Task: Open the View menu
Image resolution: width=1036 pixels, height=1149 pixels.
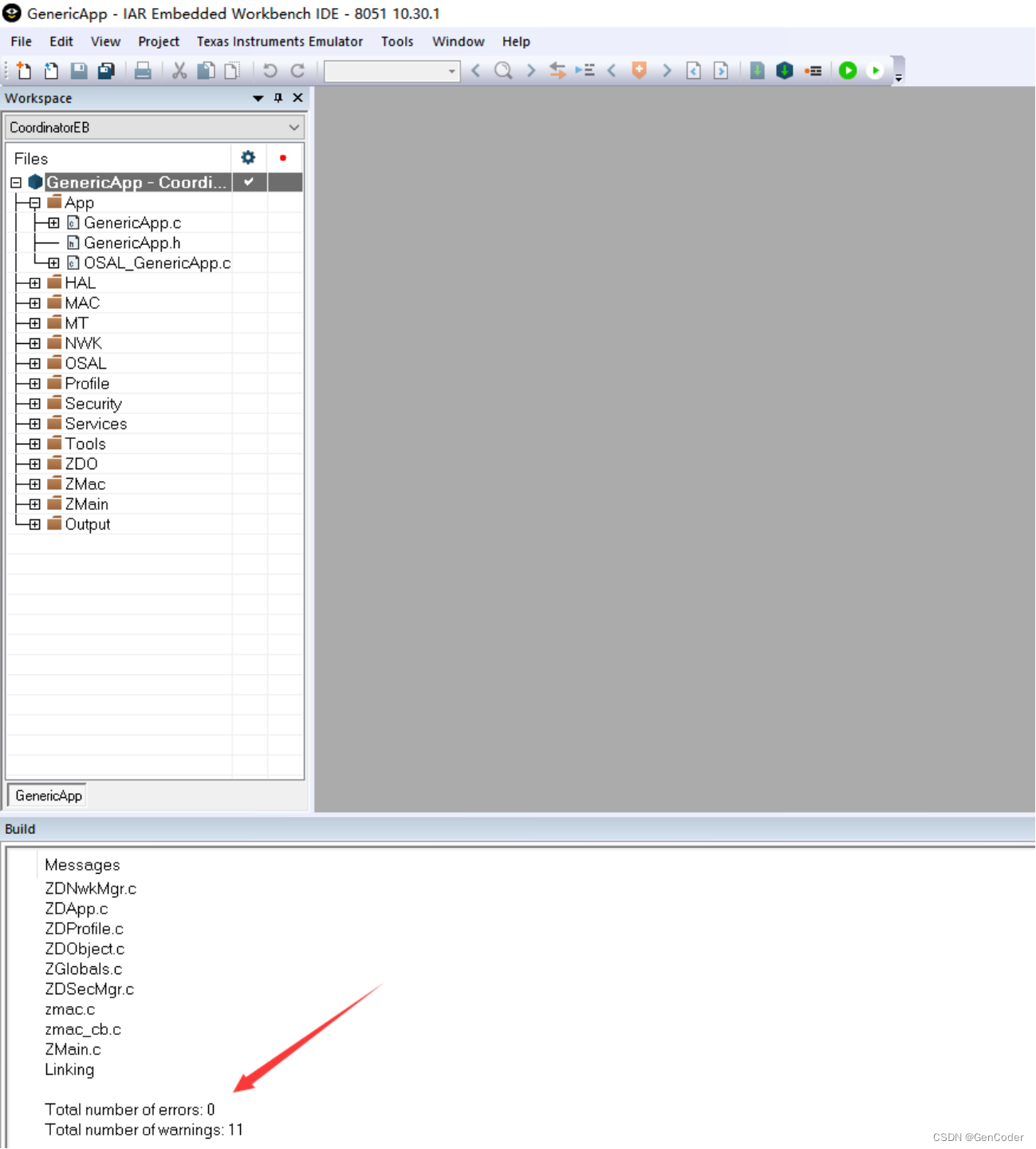Action: 105,41
